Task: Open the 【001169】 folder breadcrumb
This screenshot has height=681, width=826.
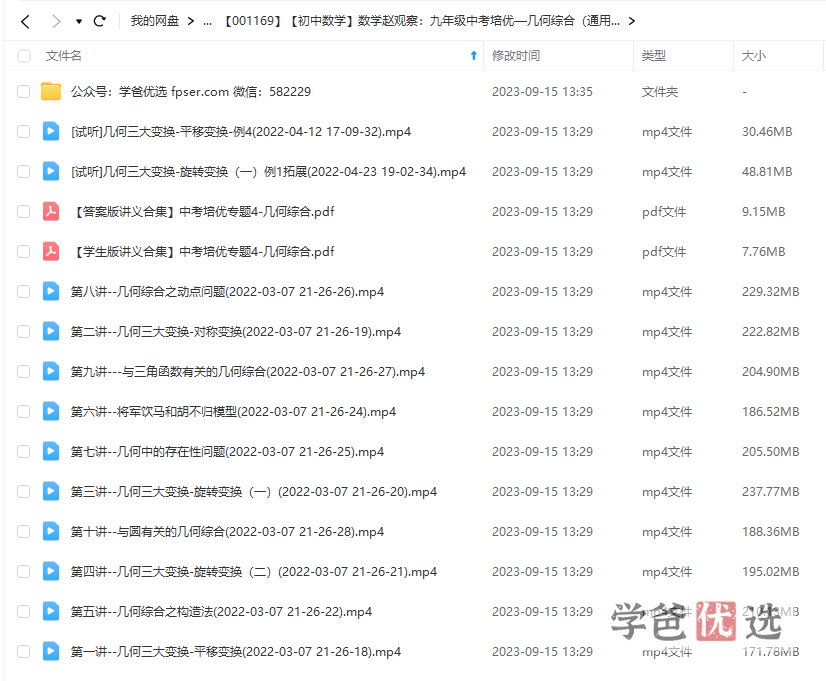Action: 422,21
